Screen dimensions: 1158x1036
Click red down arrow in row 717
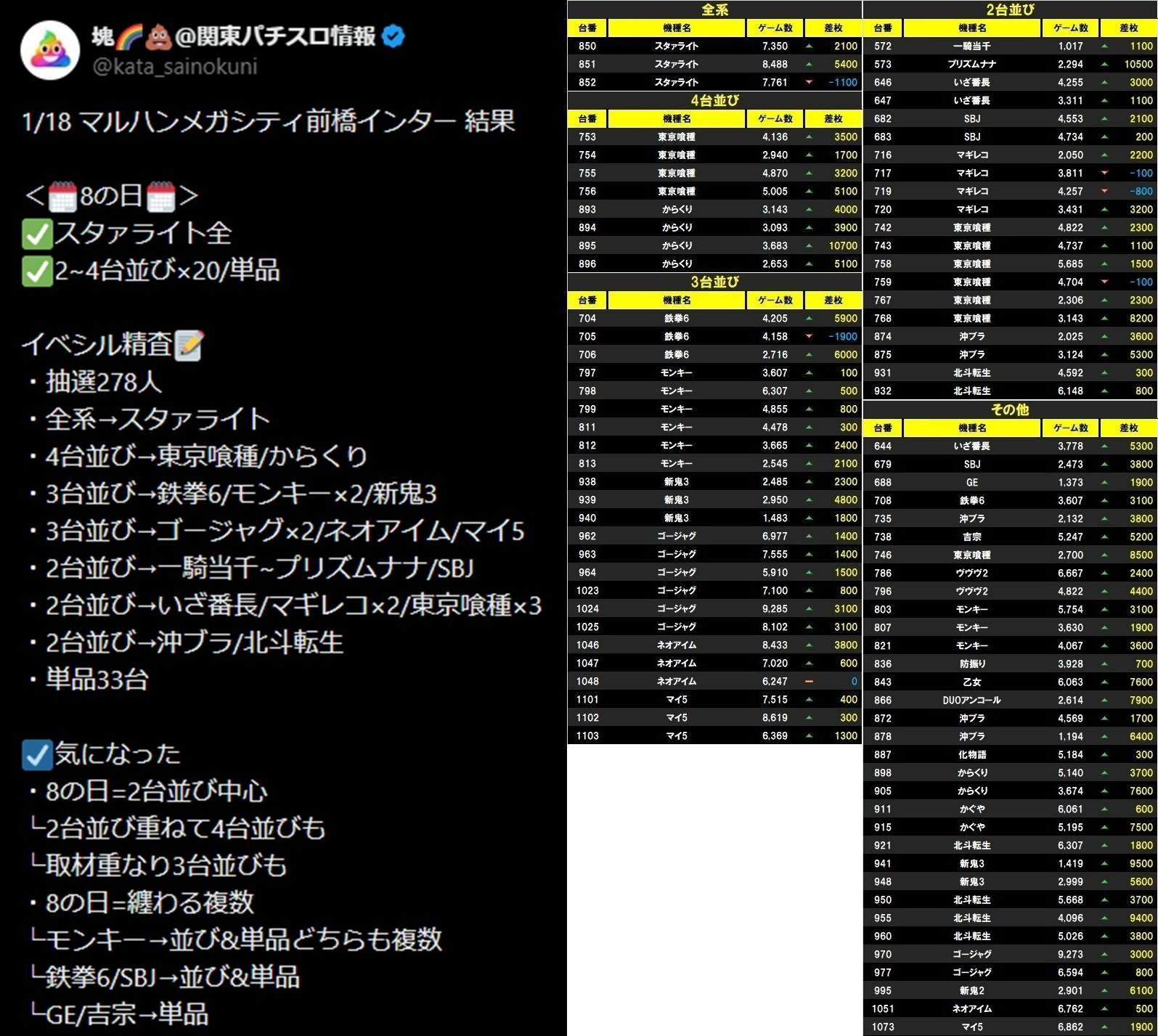(1104, 173)
